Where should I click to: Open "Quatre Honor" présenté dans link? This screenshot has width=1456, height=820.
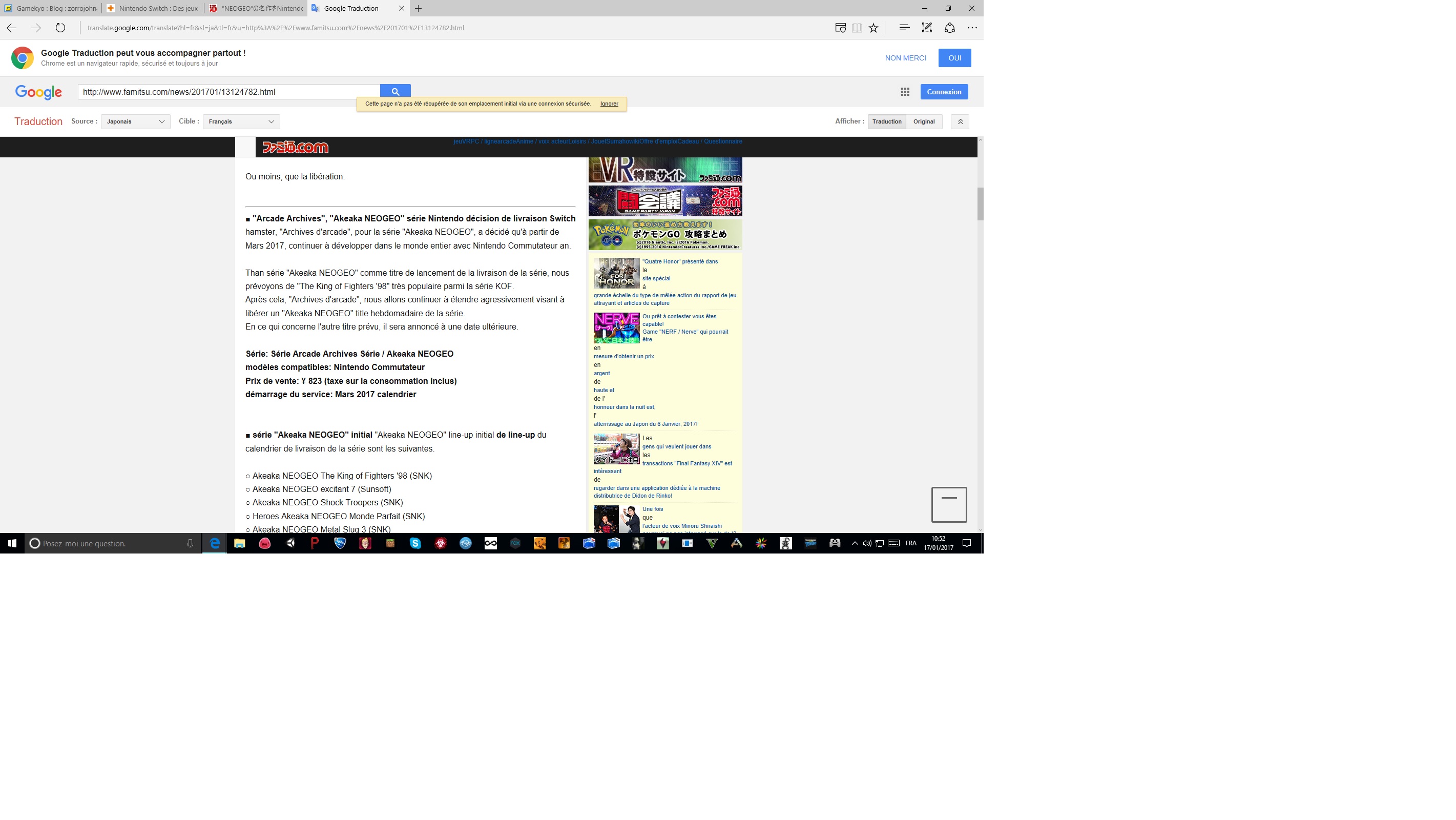click(x=680, y=261)
